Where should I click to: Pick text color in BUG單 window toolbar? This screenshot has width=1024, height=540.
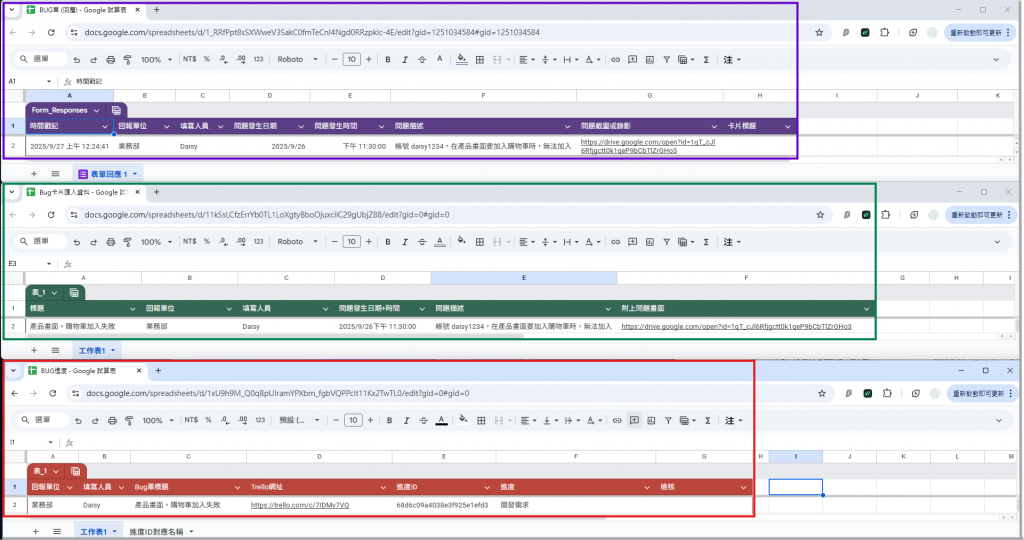(440, 59)
